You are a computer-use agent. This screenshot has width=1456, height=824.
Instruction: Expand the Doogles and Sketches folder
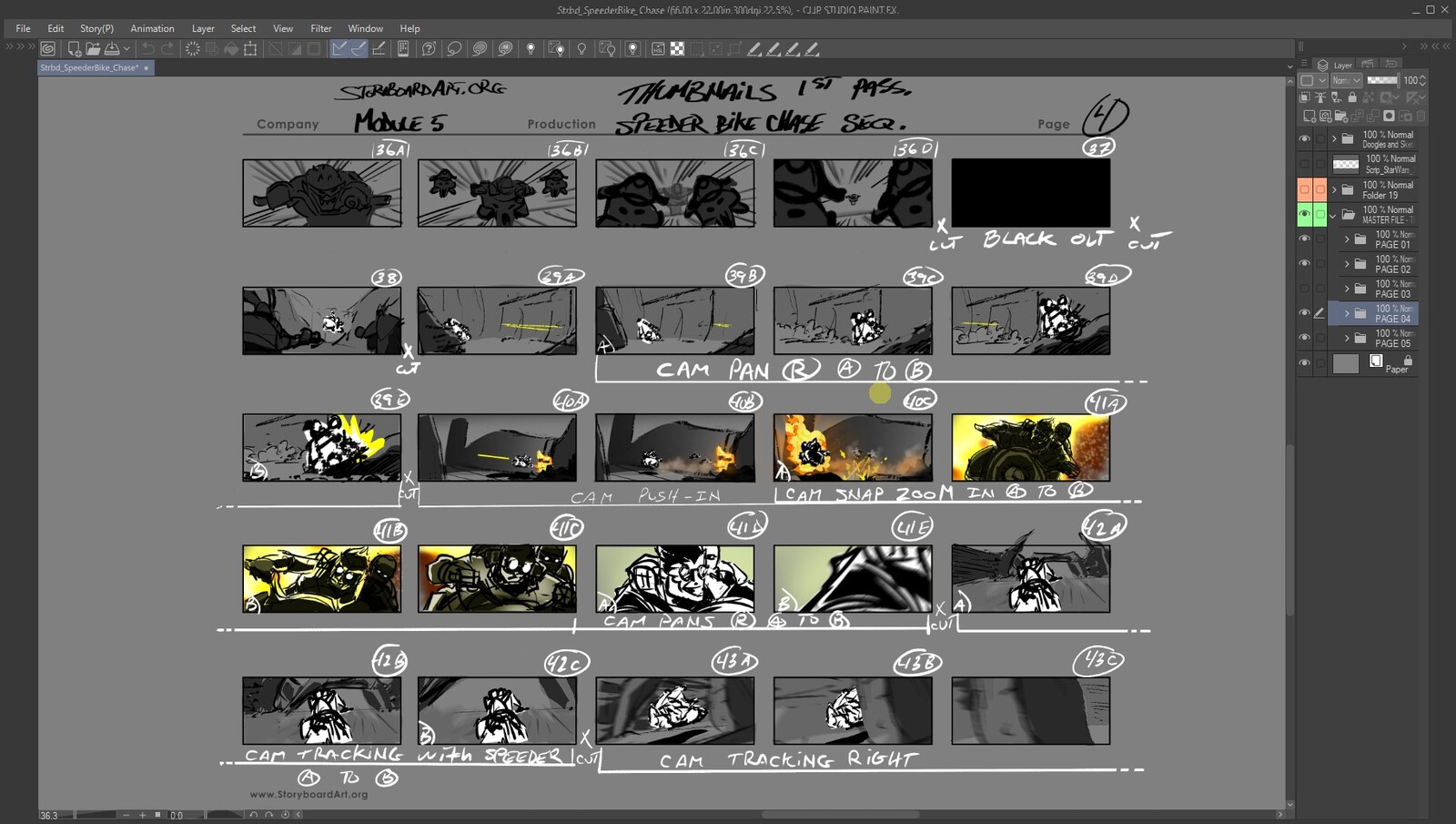click(x=1335, y=139)
